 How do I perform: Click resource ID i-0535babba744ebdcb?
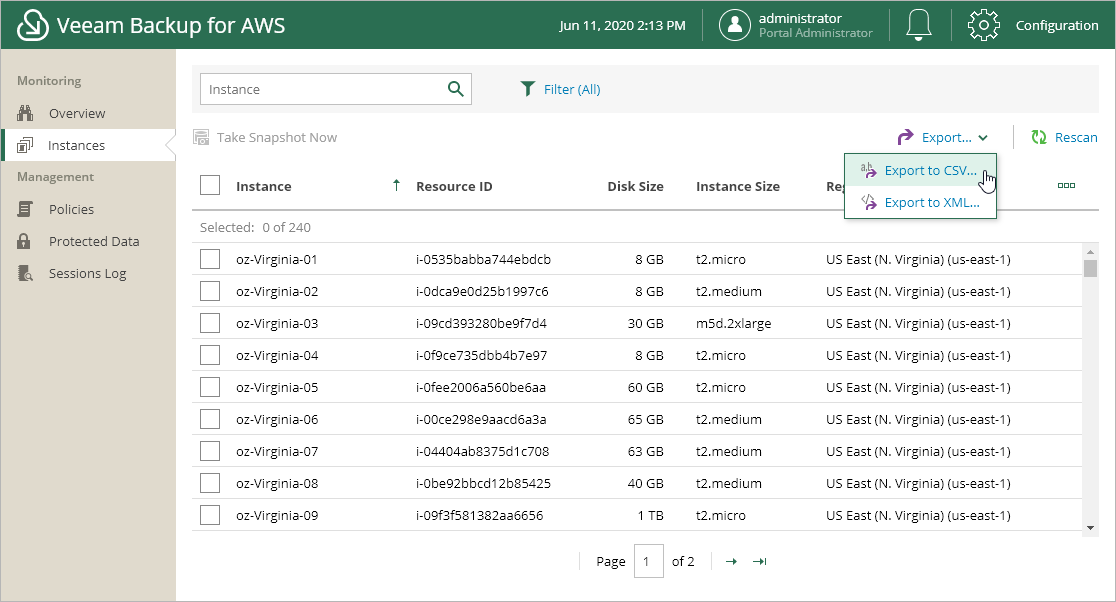(483, 259)
